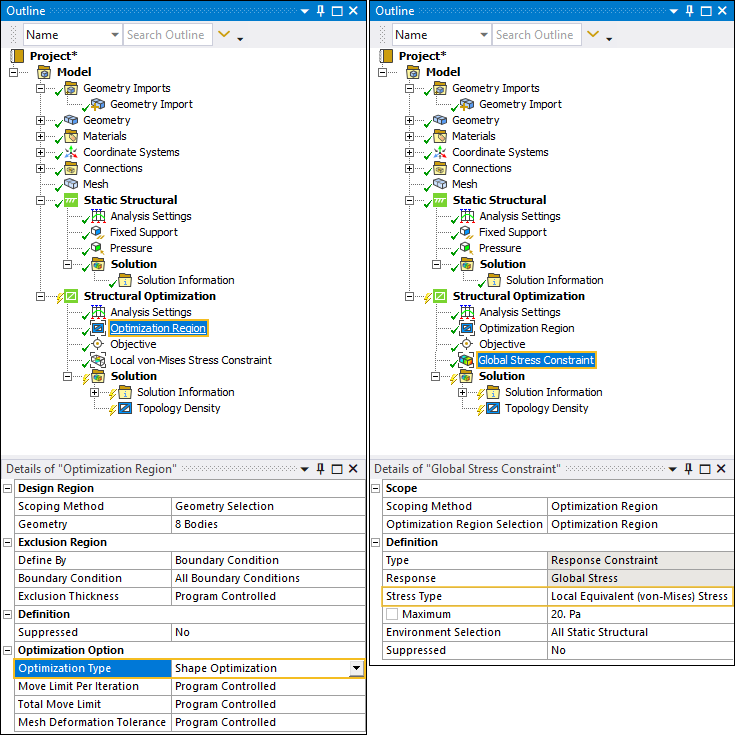Pin the Details of Global Stress Constraint panel

click(689, 469)
